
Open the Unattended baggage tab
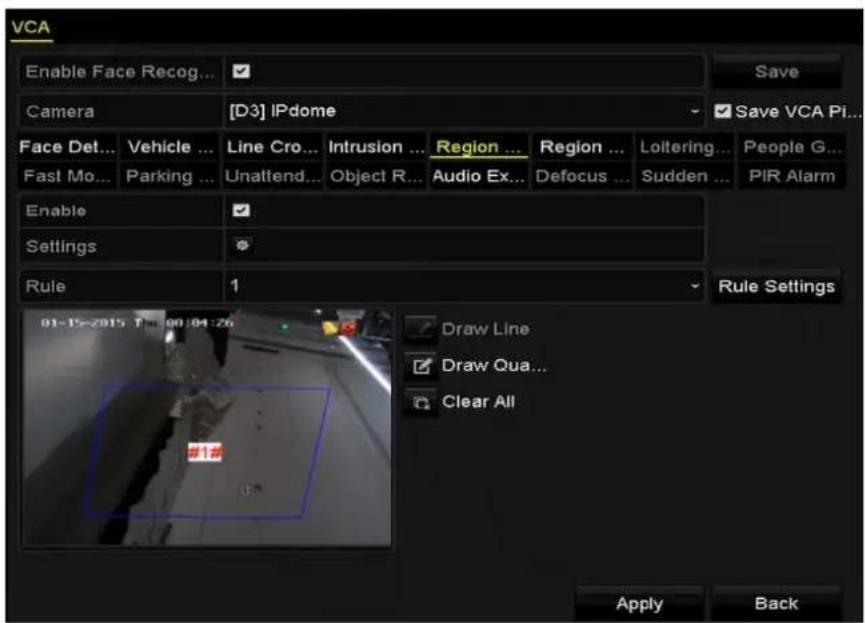(x=273, y=176)
